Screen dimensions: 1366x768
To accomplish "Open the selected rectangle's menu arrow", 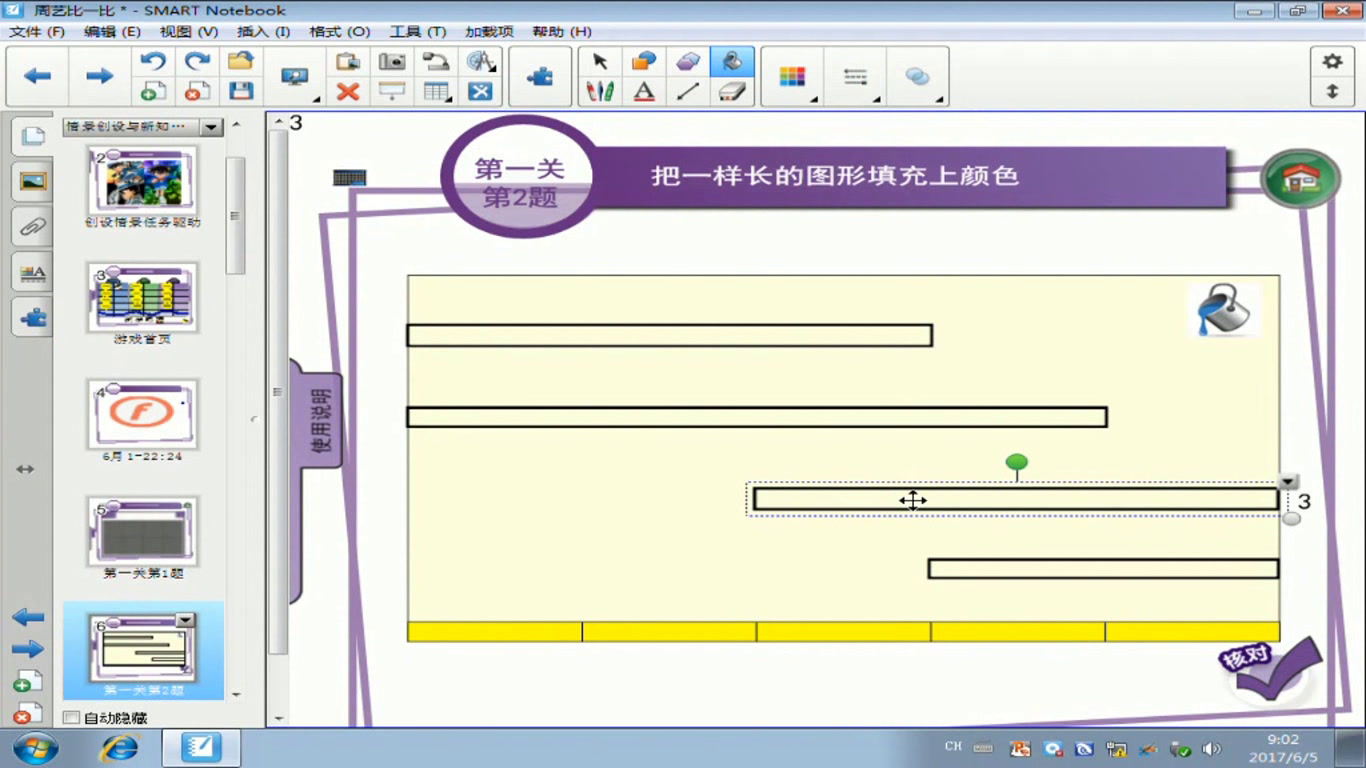I will [x=1289, y=482].
